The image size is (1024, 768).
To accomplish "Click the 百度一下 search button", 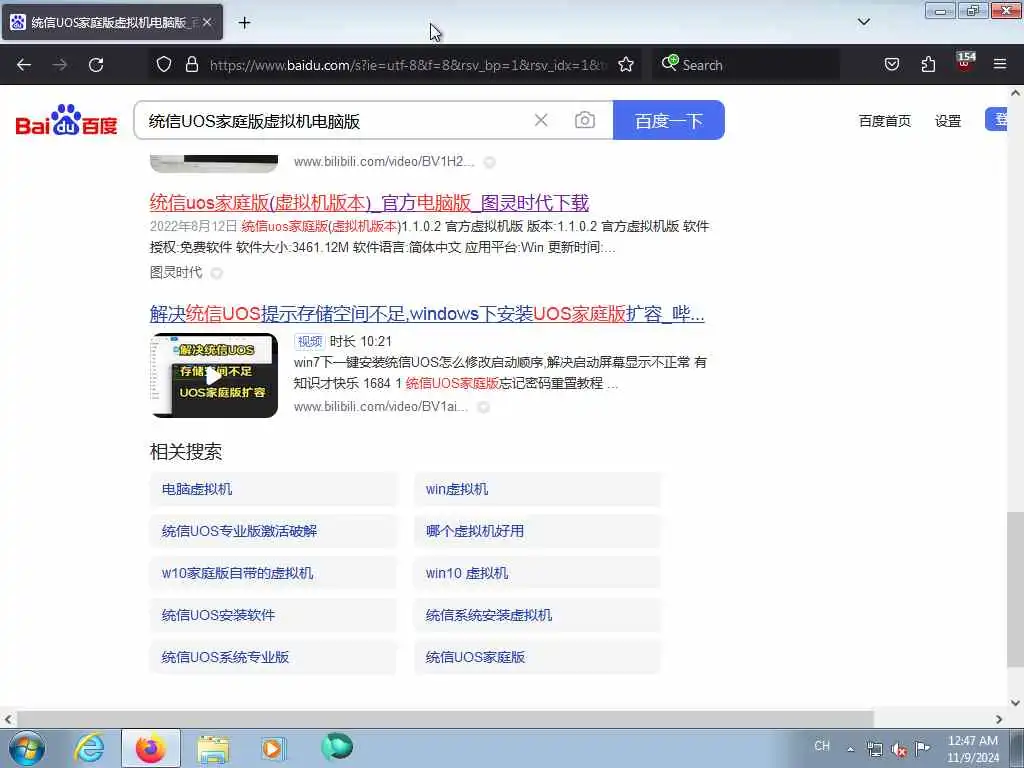I will (669, 120).
